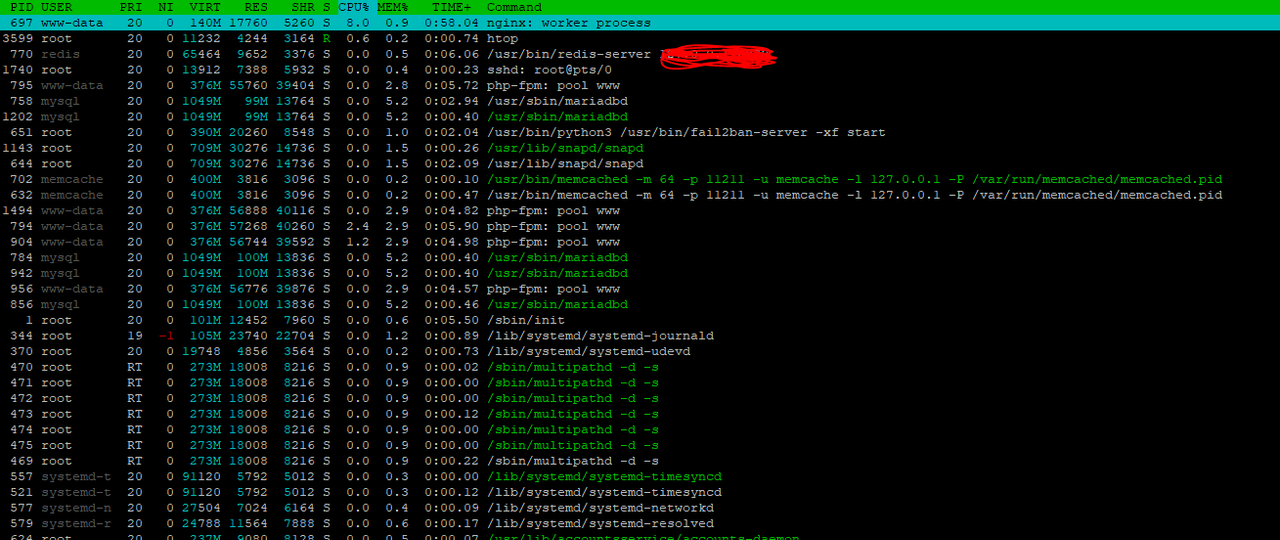Select the systemd-networkd process row
The width and height of the screenshot is (1280, 540).
640,508
